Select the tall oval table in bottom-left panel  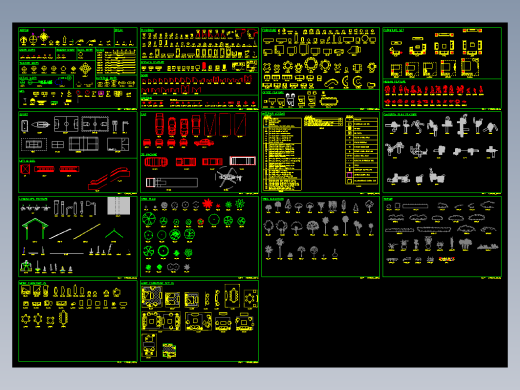[63, 318]
